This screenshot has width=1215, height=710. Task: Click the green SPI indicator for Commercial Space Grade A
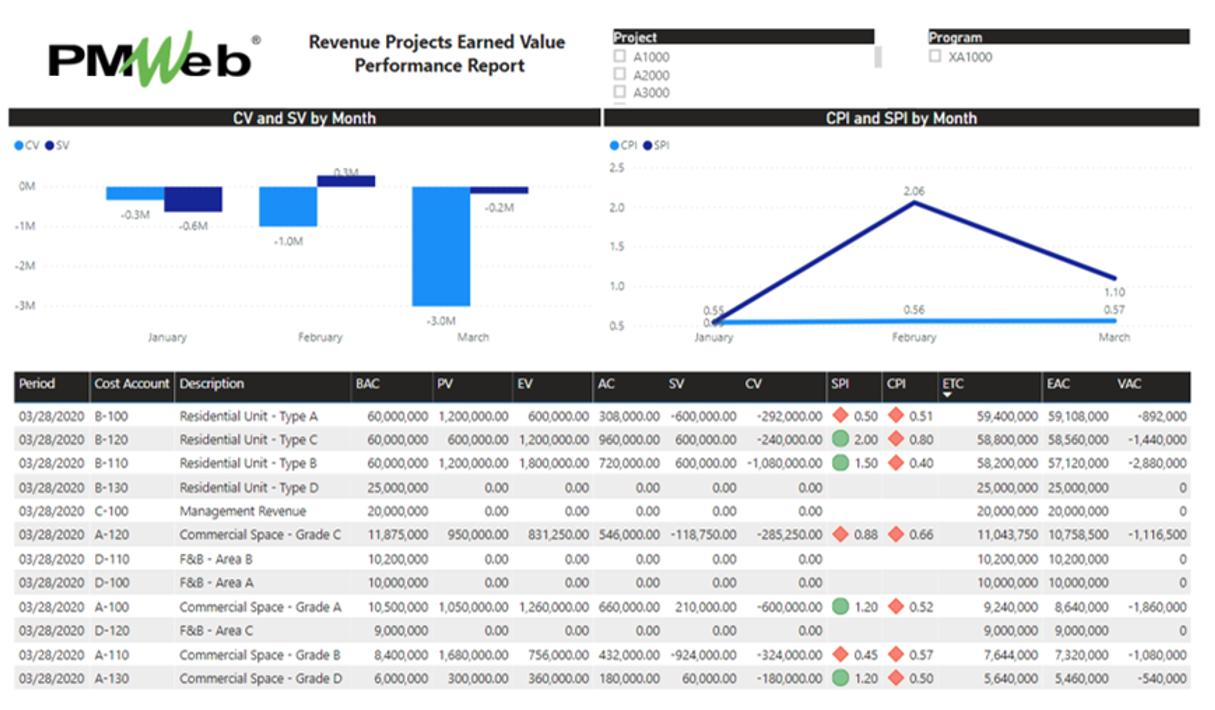coord(841,607)
